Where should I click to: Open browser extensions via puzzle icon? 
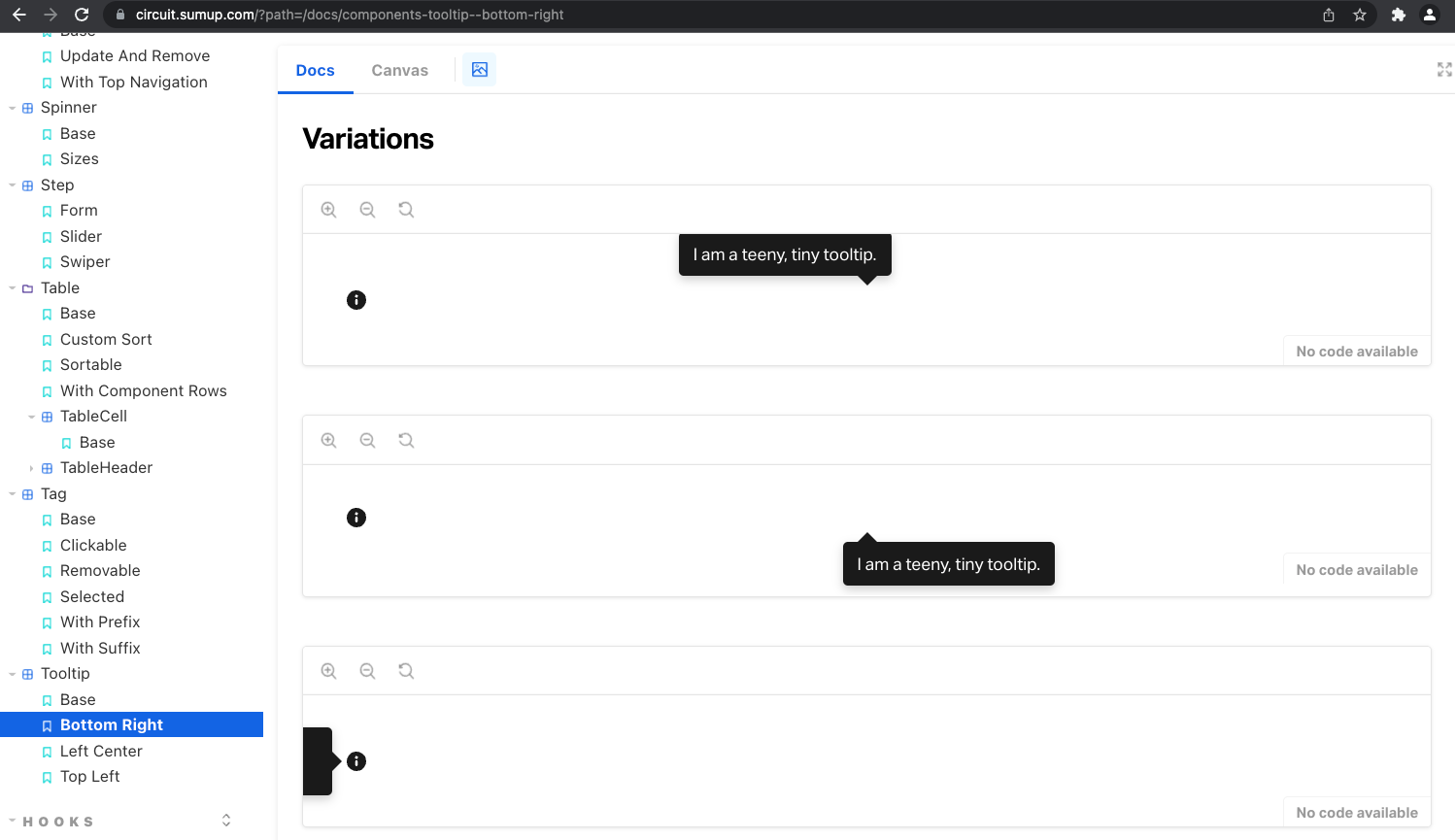pos(1399,15)
